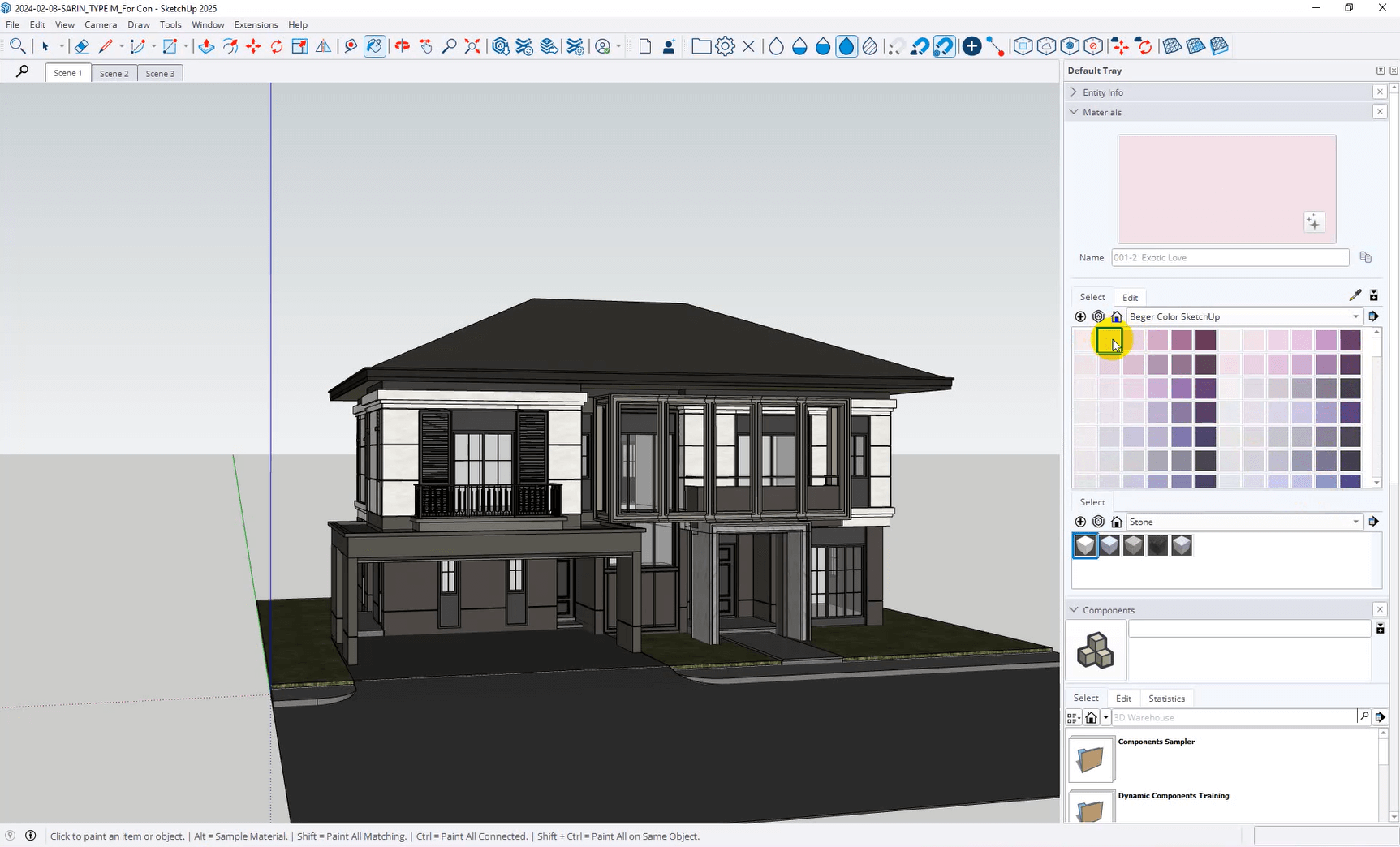Choose the Move tool with red arrows
Viewport: 1400px width, 847px height.
point(253,46)
